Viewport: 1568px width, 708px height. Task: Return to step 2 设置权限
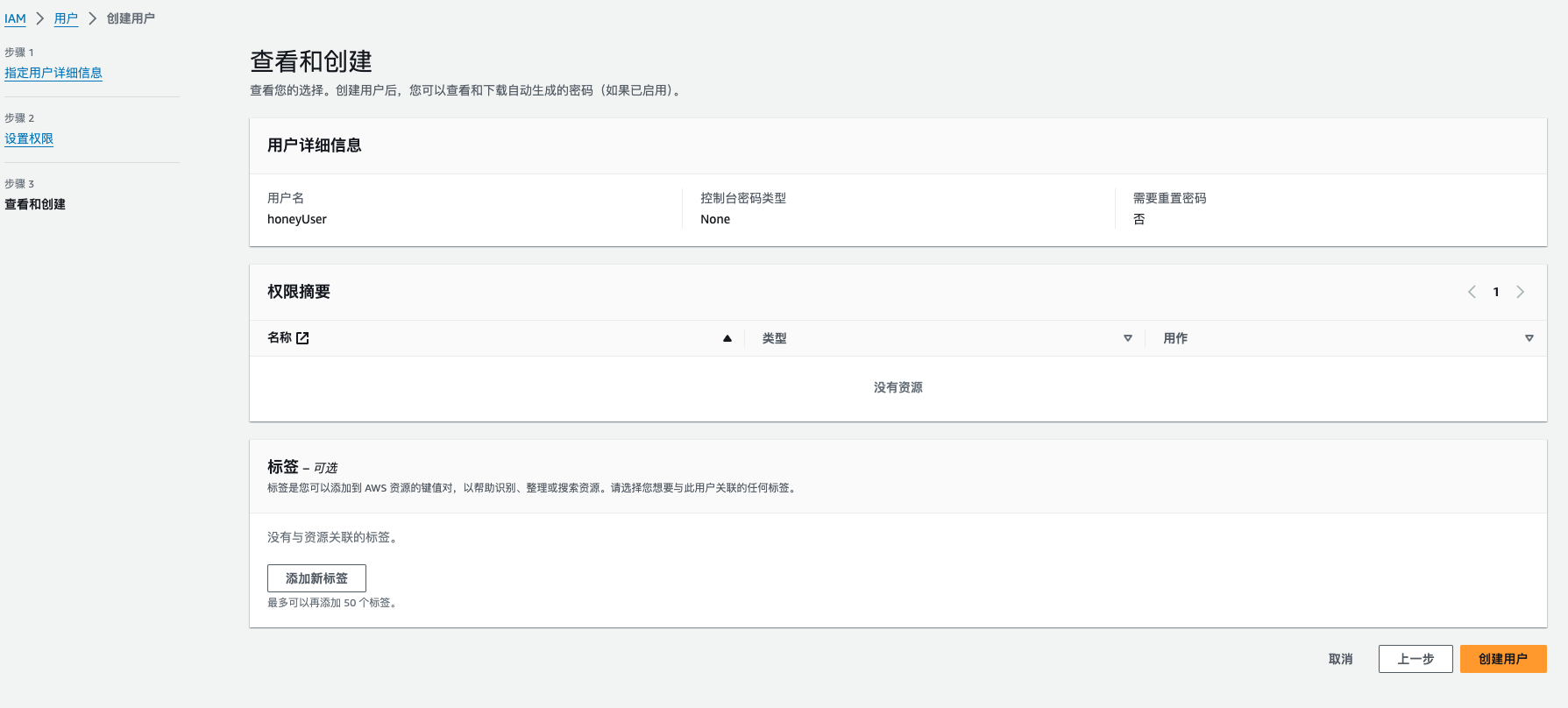(x=29, y=138)
